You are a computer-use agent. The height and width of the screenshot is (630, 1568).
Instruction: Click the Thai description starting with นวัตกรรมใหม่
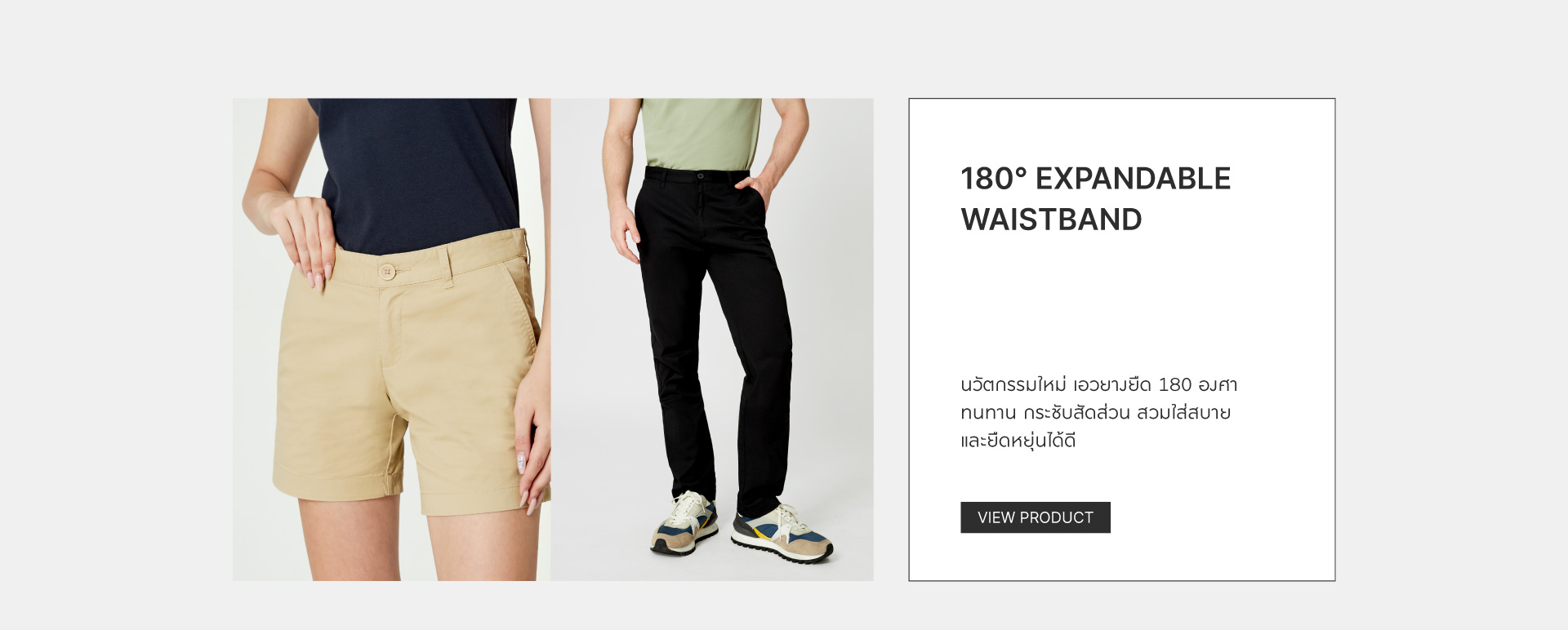[1098, 412]
